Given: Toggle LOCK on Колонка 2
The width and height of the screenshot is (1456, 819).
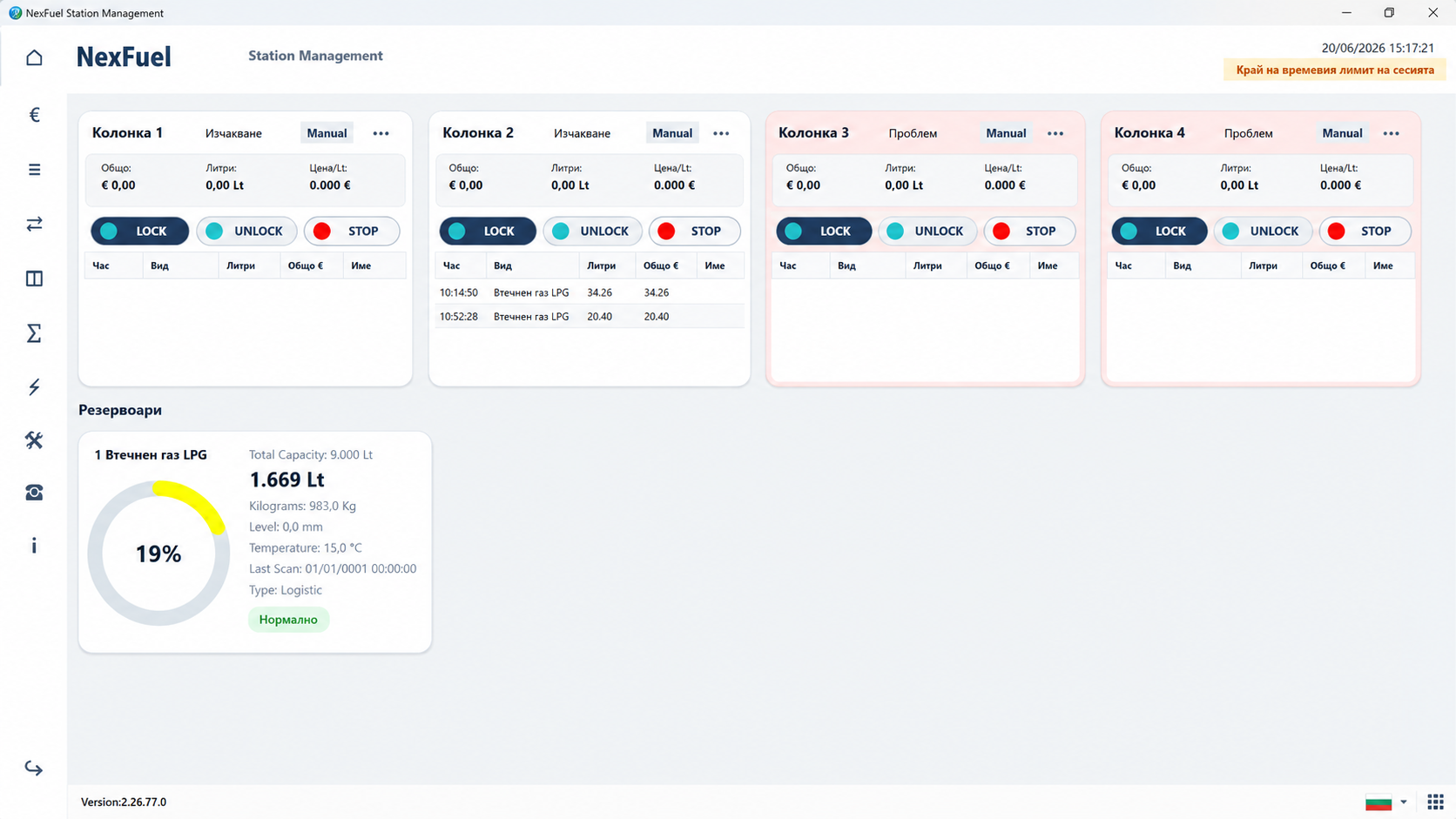Looking at the screenshot, I should (488, 231).
